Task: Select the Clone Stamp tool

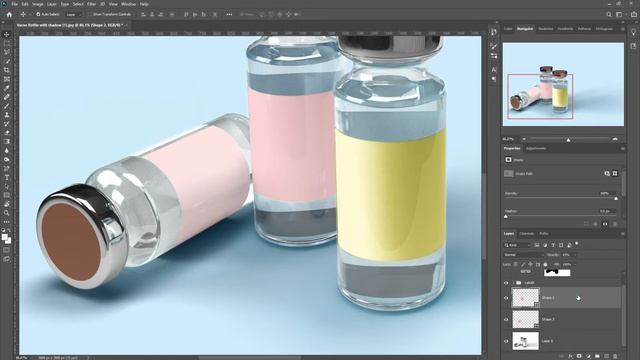Action: coord(7,115)
